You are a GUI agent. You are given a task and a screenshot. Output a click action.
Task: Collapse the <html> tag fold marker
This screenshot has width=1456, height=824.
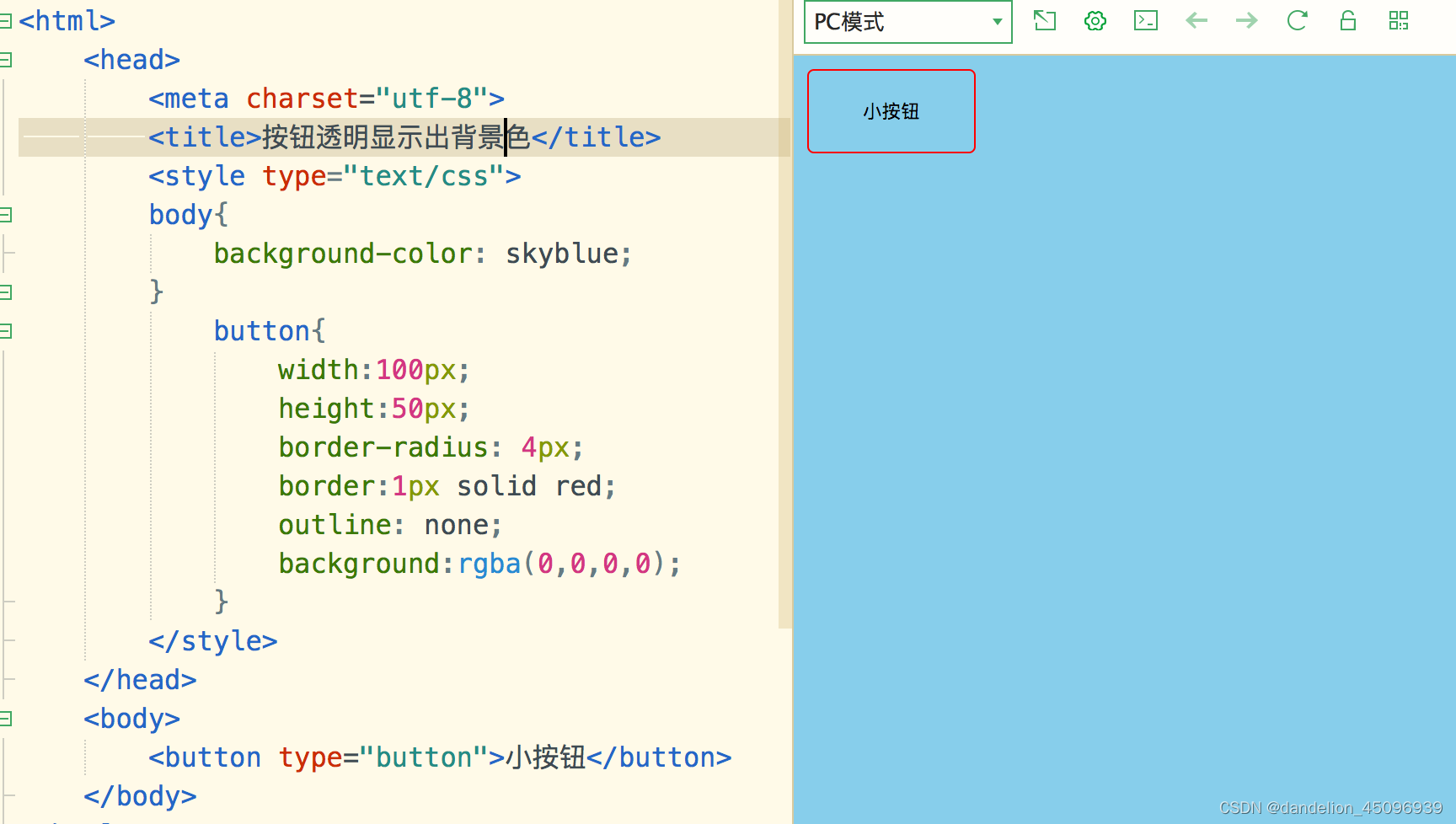[5, 21]
